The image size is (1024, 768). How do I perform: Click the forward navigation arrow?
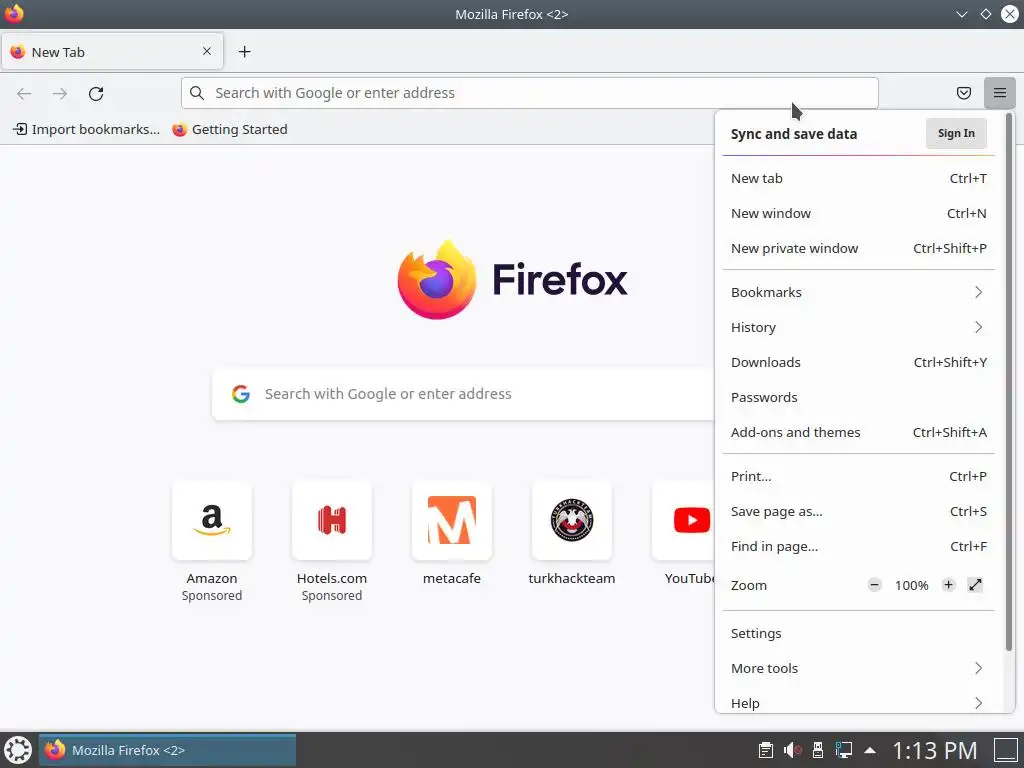click(x=60, y=93)
